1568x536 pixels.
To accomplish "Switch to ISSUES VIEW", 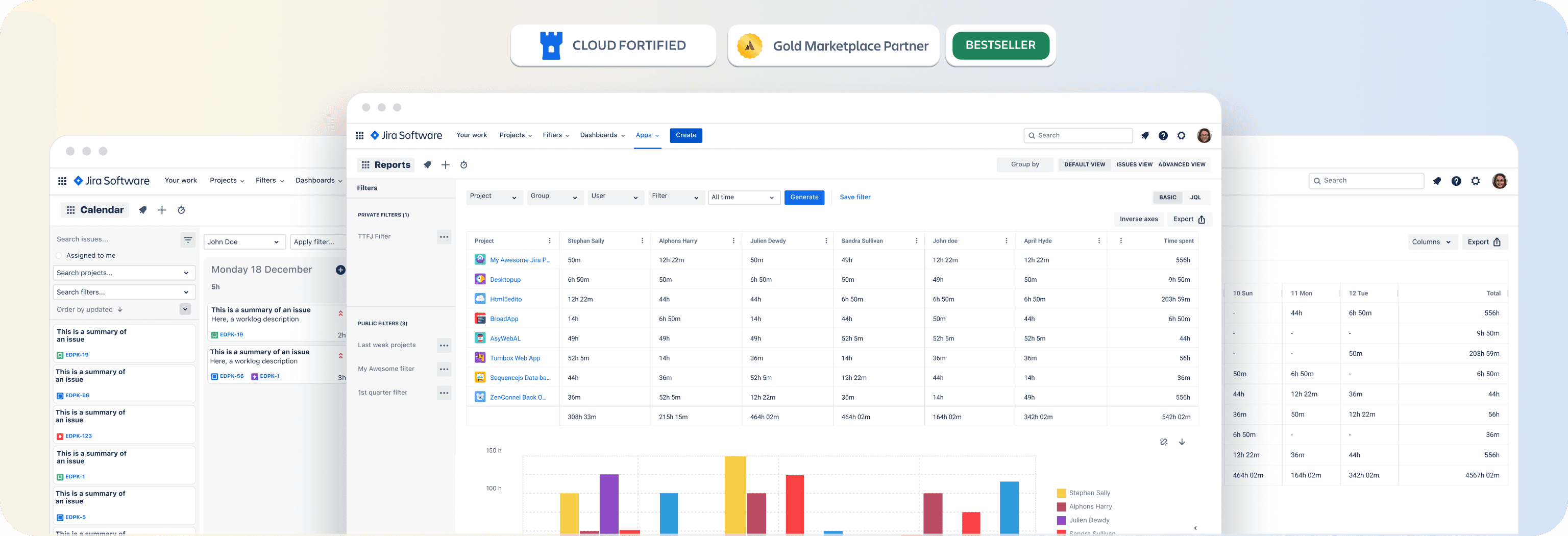I will click(x=1134, y=164).
